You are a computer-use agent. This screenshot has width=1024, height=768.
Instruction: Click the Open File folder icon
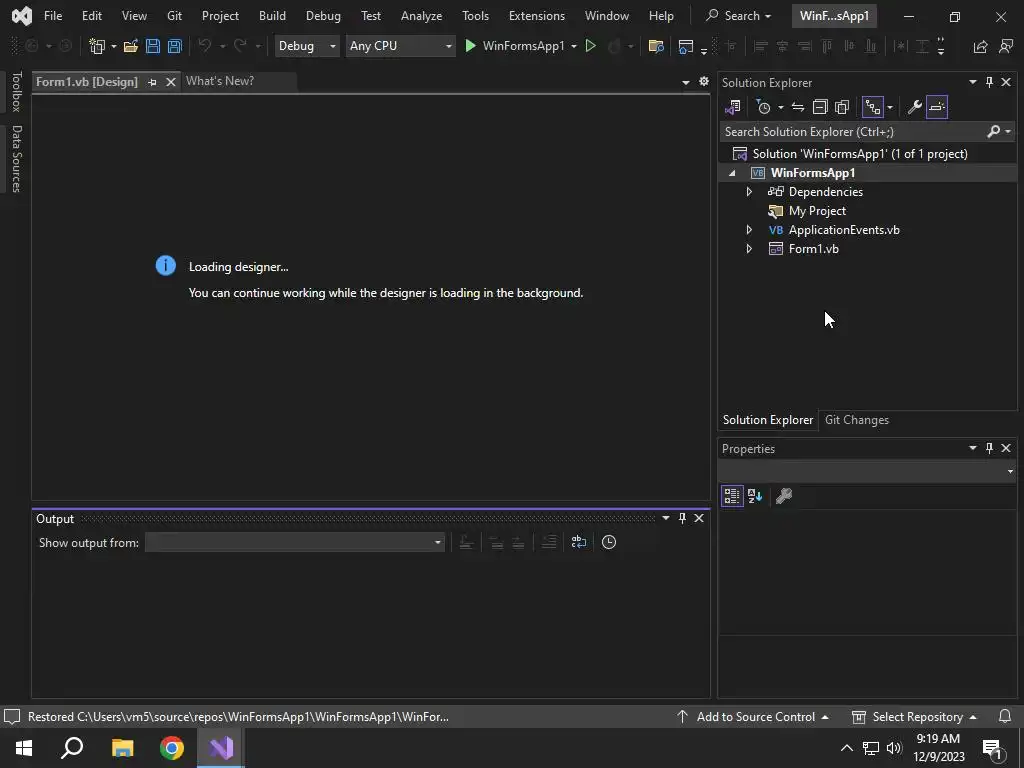tap(131, 46)
